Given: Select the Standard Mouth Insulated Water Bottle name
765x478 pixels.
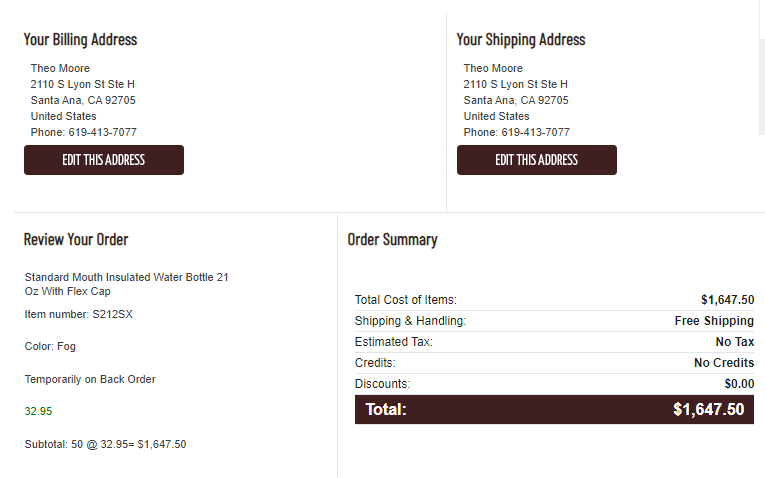Looking at the screenshot, I should 126,284.
